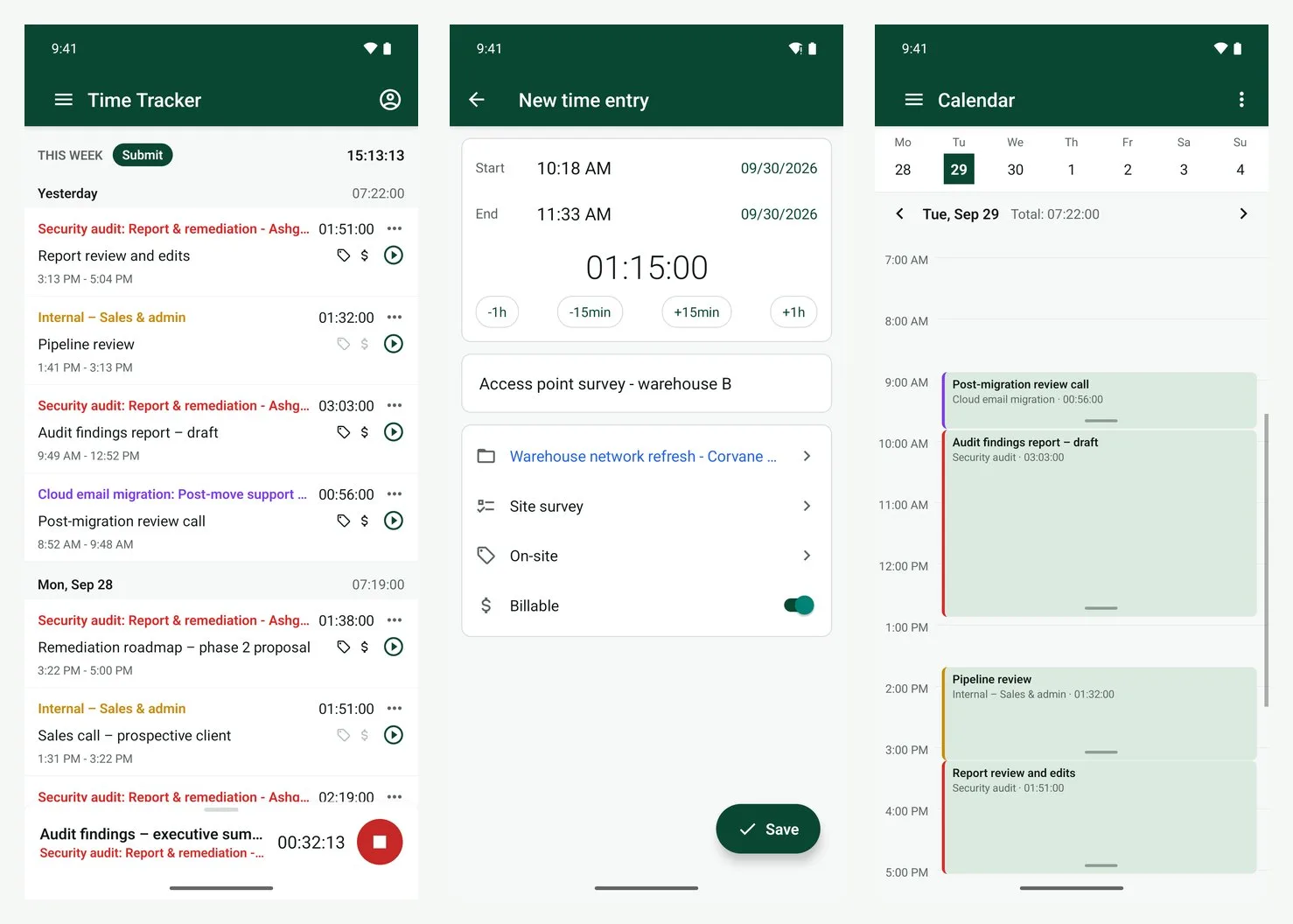Change the start time 10:18 AM
1293x924 pixels.
tap(574, 168)
